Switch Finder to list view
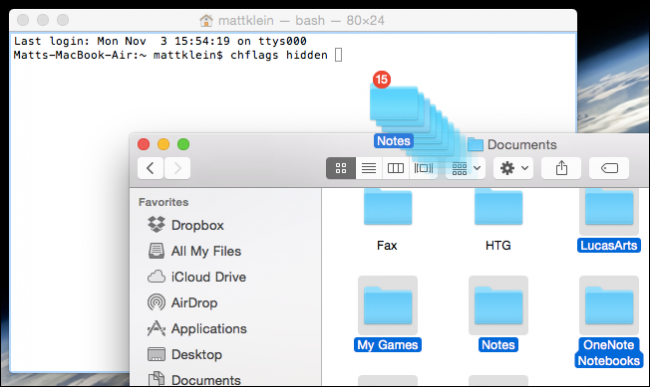 tap(369, 168)
